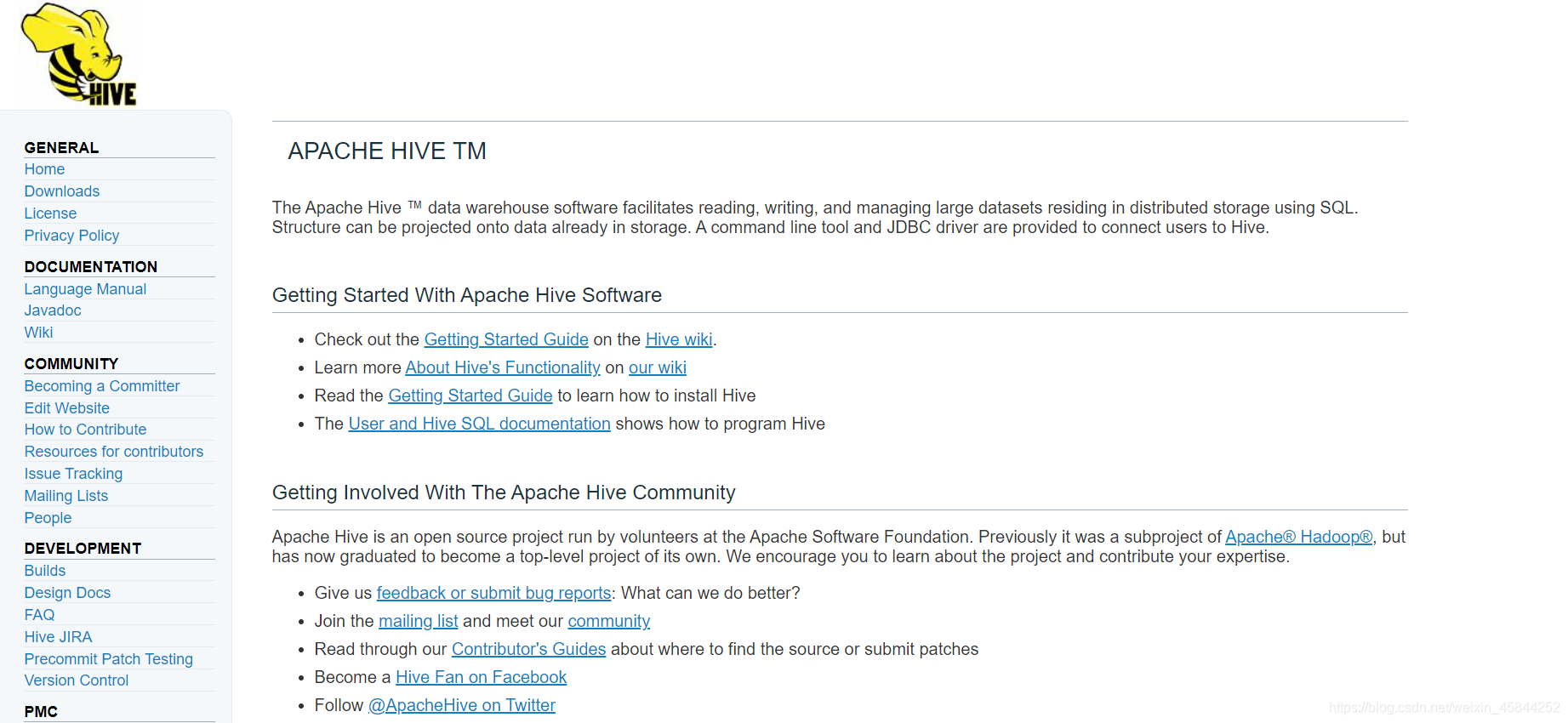Viewport: 1568px width, 723px height.
Task: Open User and Hive SQL documentation
Action: tap(480, 424)
